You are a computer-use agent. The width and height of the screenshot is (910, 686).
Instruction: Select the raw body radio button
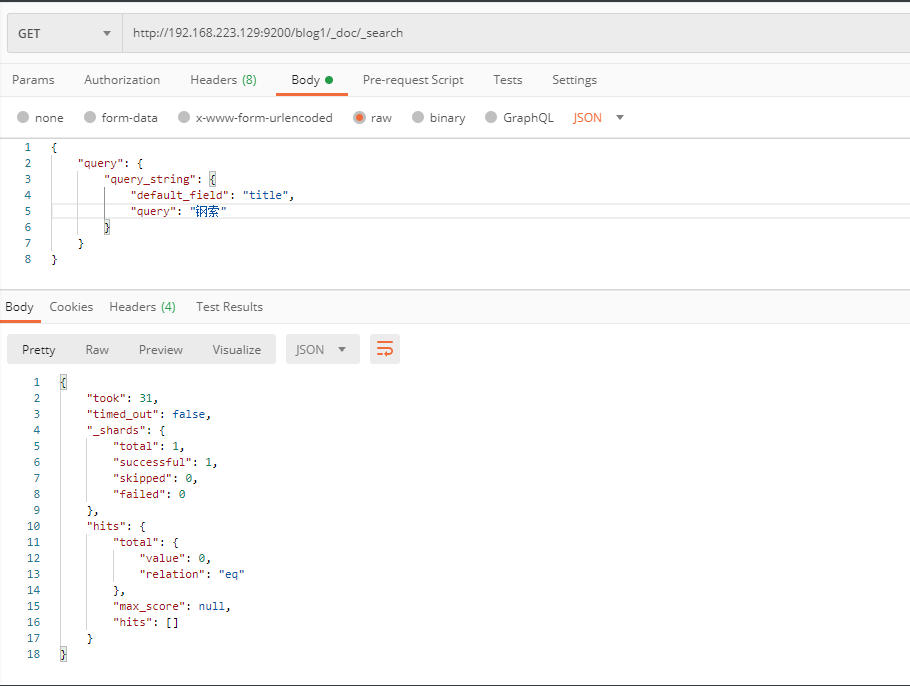click(x=359, y=117)
